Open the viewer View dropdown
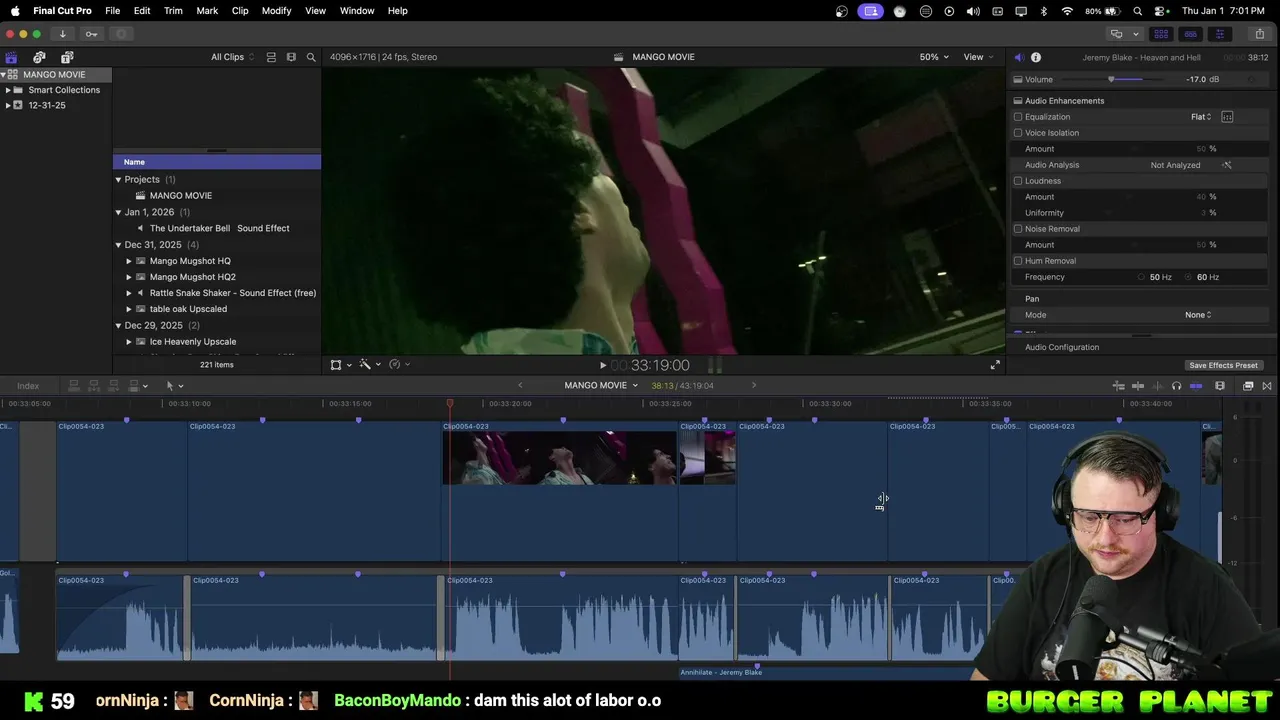 coord(978,57)
